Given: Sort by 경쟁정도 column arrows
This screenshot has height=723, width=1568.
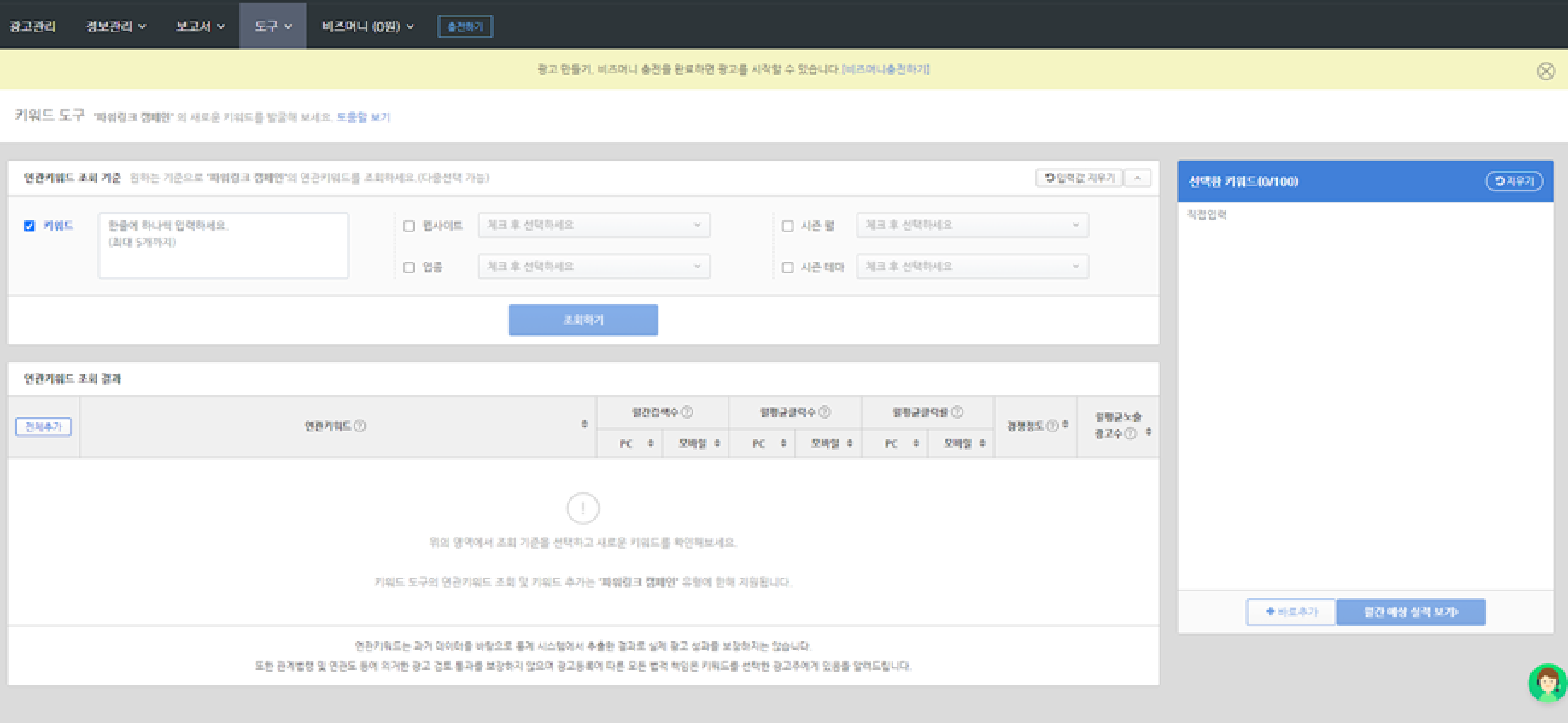Looking at the screenshot, I should (x=1065, y=425).
